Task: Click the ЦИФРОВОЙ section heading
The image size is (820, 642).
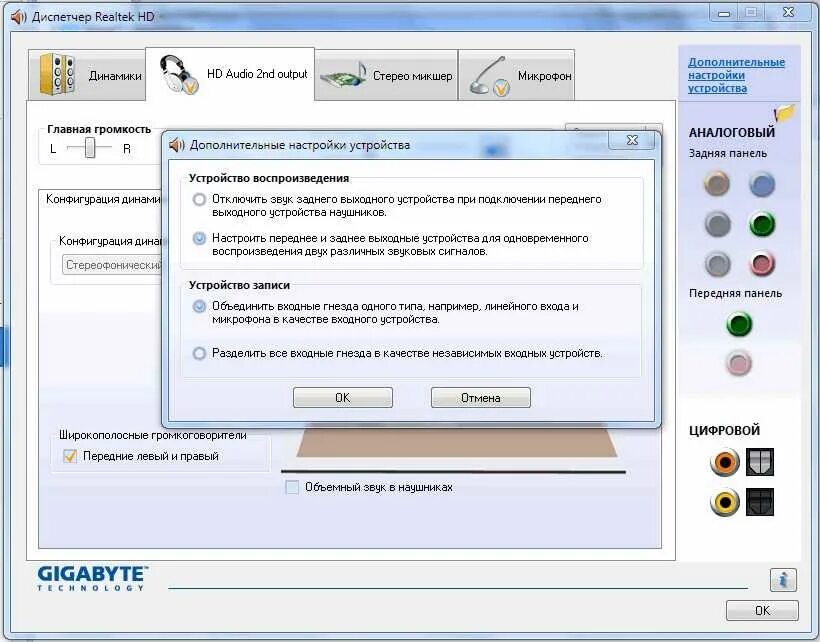Action: point(724,430)
